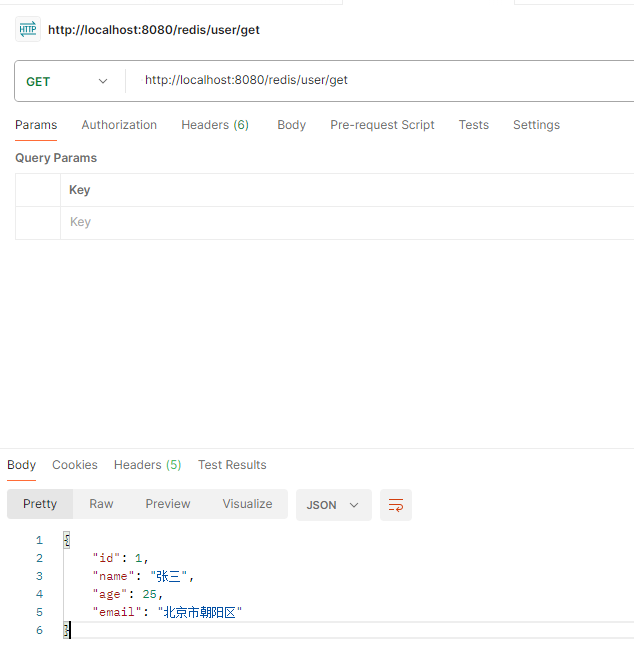Open the request Settings tab
Screen dimensions: 634x656
tap(536, 125)
